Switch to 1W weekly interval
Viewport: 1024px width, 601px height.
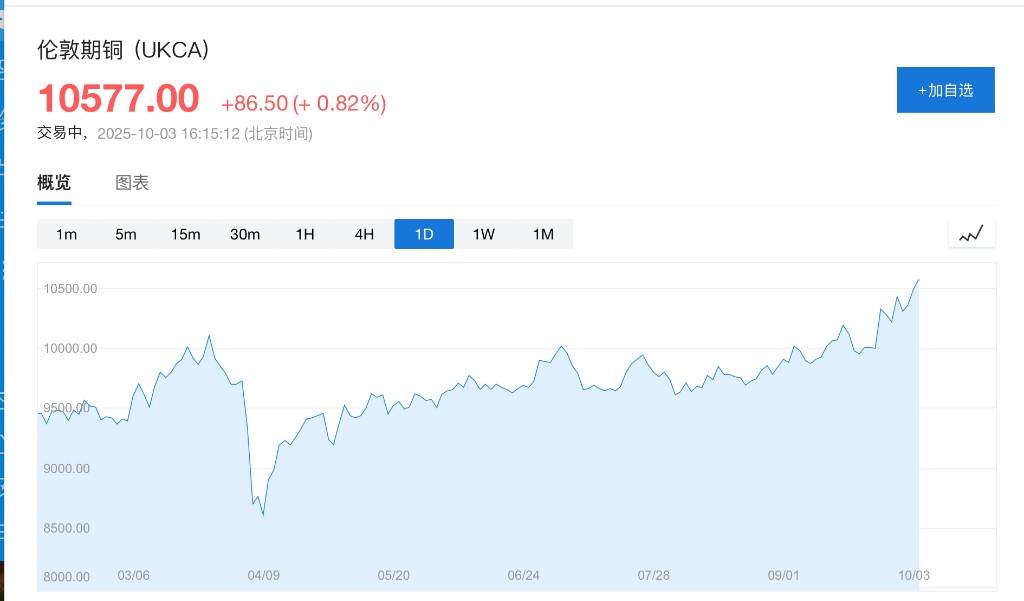[x=484, y=234]
